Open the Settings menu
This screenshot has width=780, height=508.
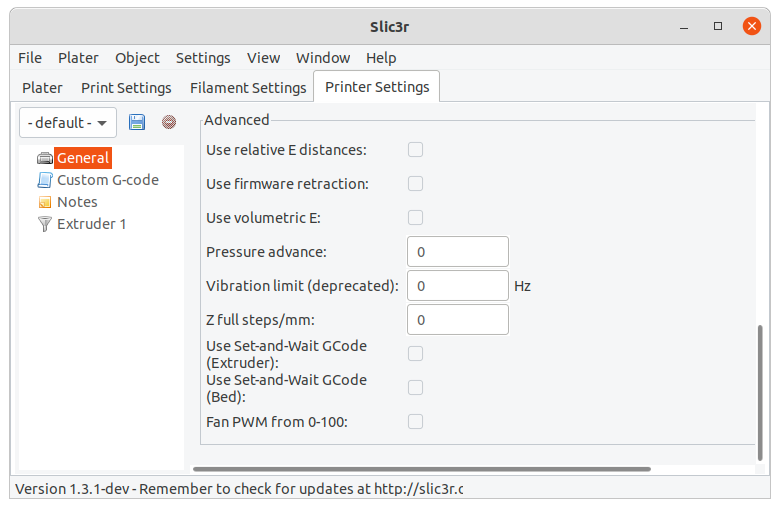203,58
